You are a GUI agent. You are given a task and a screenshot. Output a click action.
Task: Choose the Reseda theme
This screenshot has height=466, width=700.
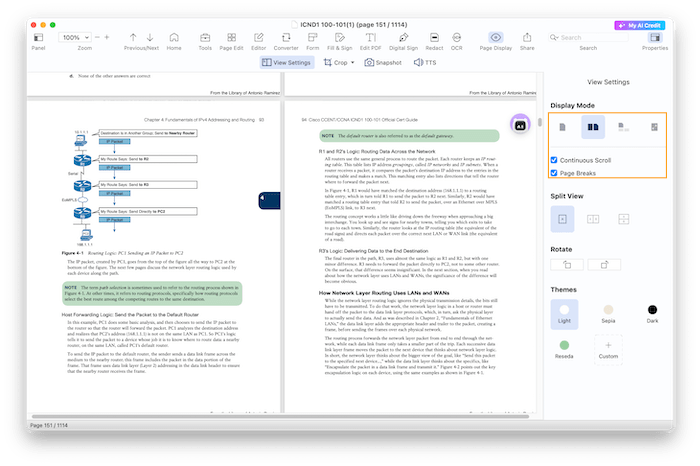(x=564, y=350)
